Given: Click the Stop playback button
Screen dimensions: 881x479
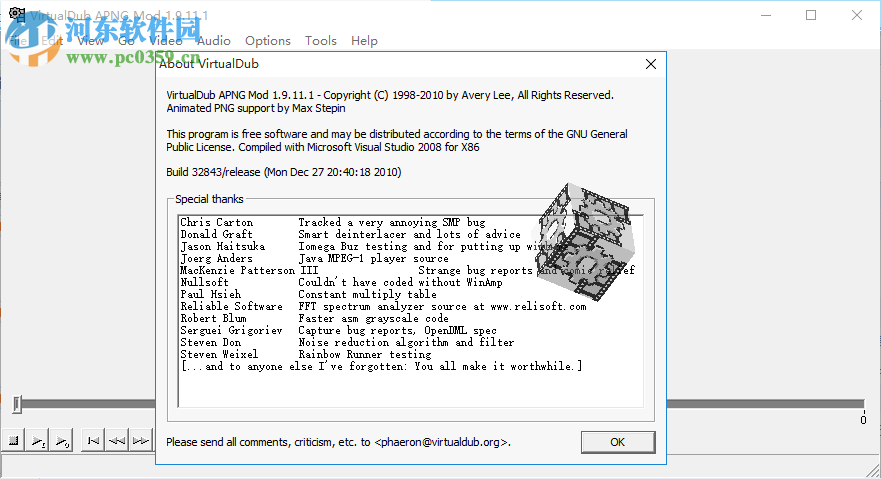Looking at the screenshot, I should point(13,441).
